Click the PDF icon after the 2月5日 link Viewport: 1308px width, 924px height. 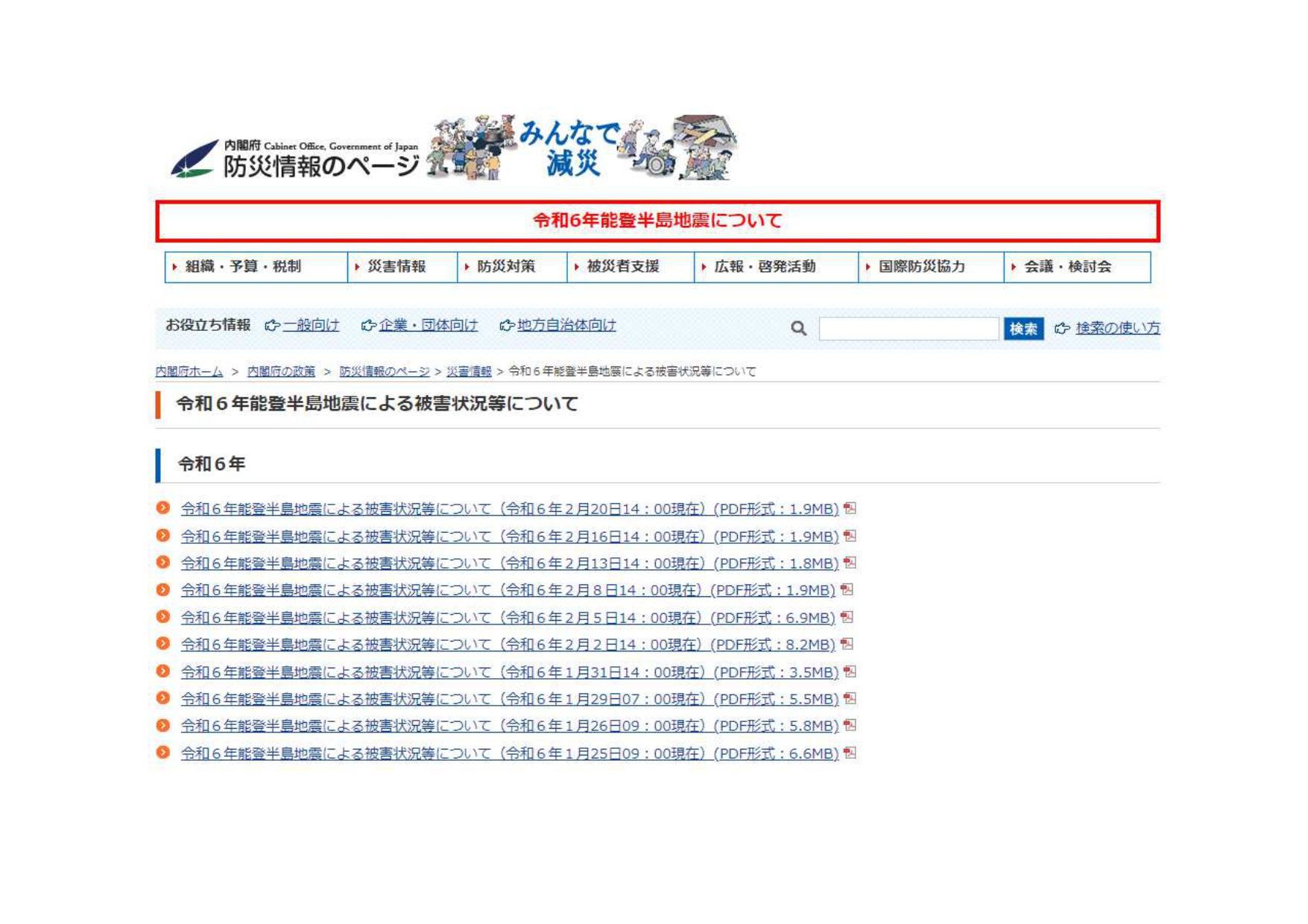847,617
